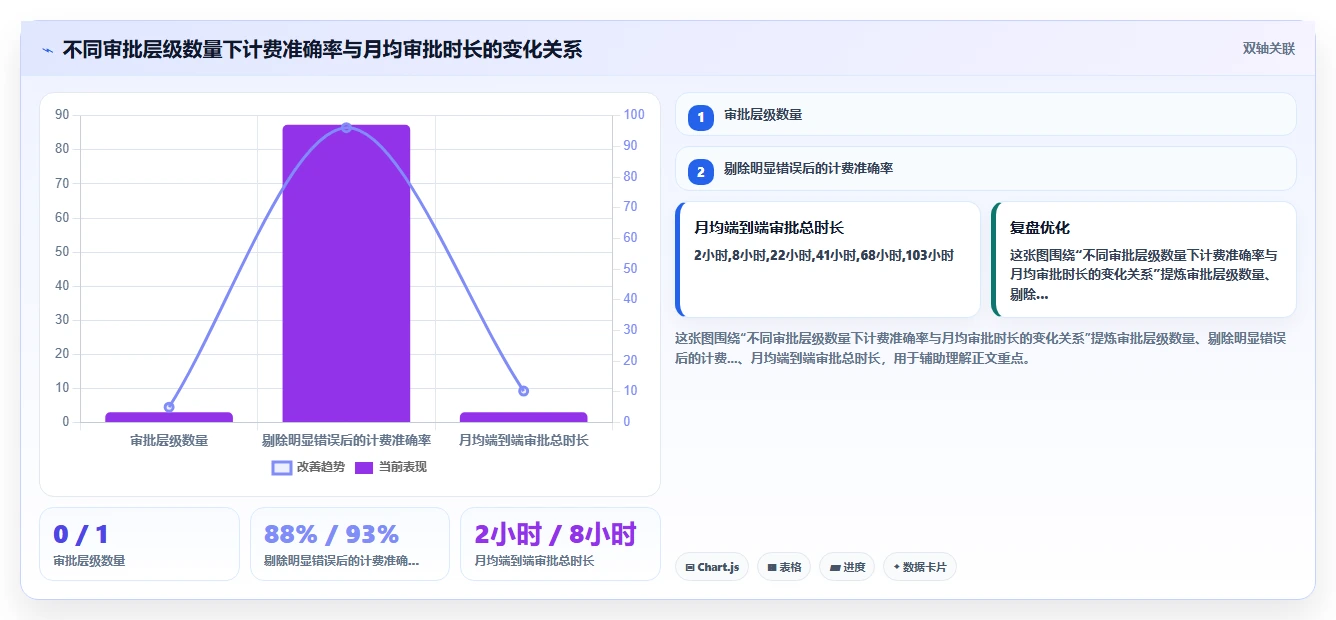
Task: Click the tall purple 计费准确率 bar
Action: [346, 273]
